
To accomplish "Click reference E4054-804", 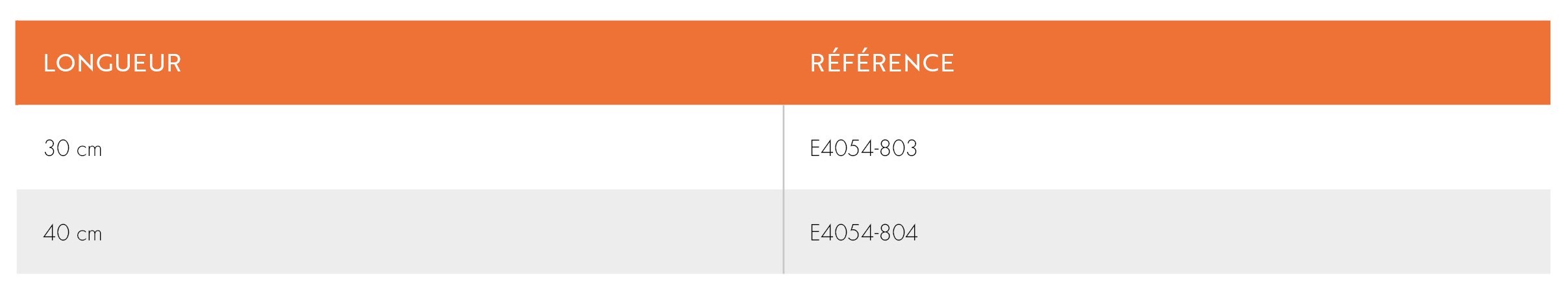I will point(863,233).
